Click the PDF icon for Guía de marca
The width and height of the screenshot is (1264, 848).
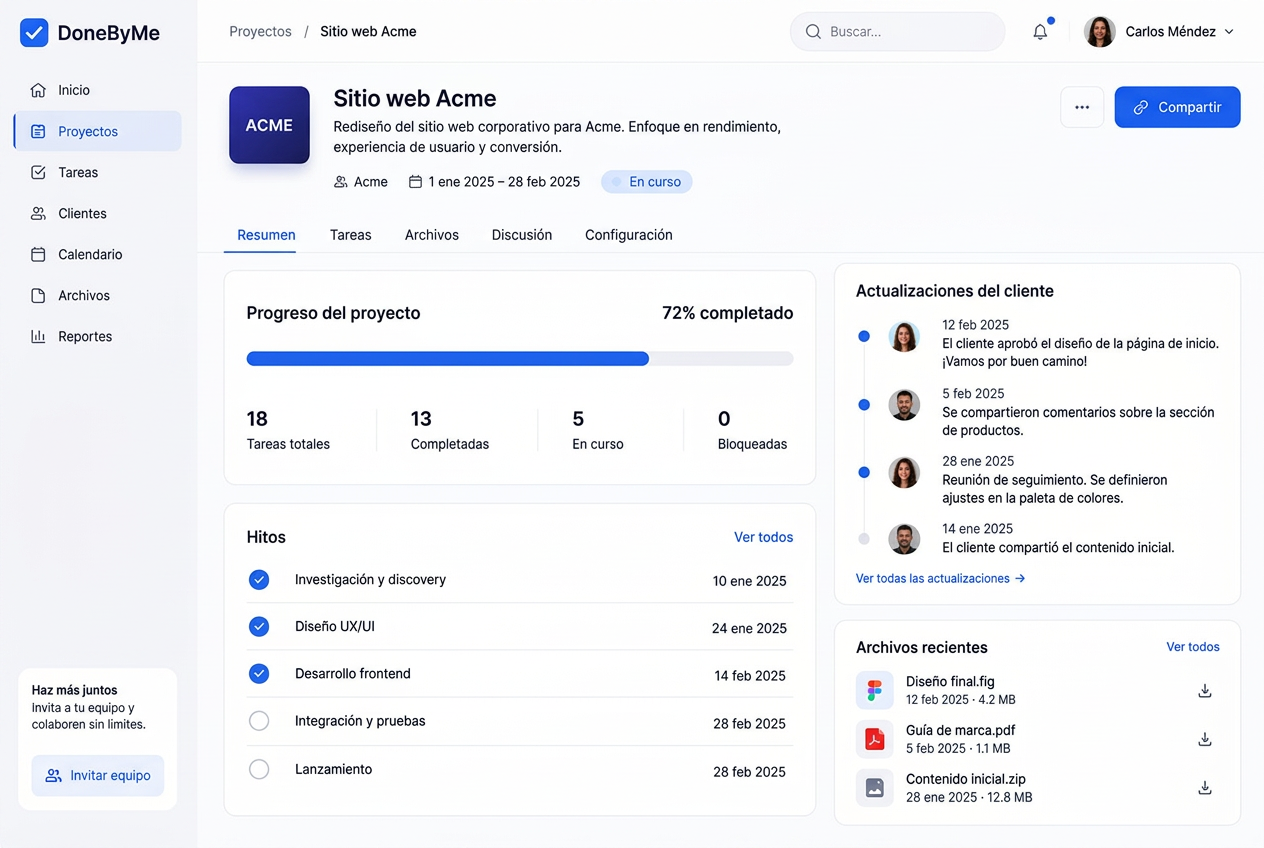[x=875, y=739]
